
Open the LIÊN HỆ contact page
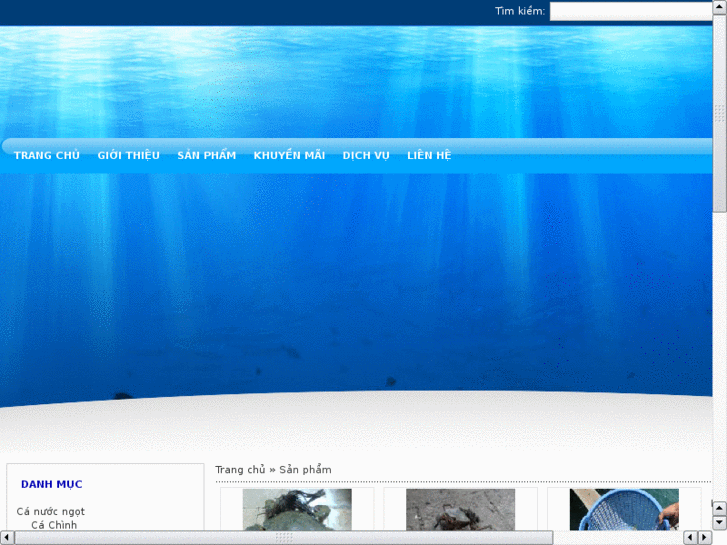pyautogui.click(x=429, y=155)
